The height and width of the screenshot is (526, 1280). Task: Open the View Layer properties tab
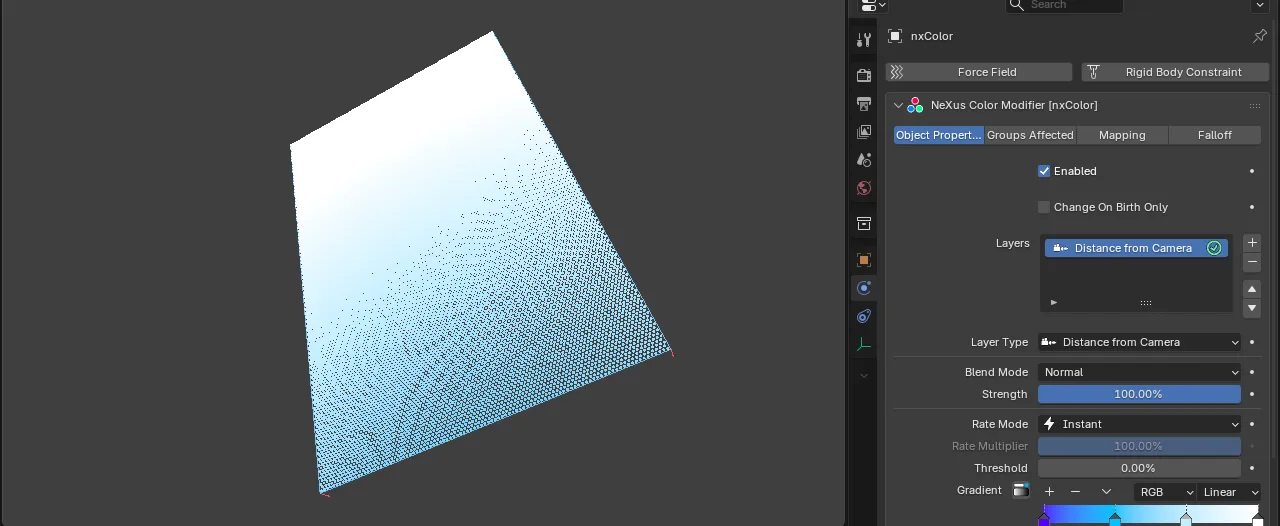click(x=864, y=132)
